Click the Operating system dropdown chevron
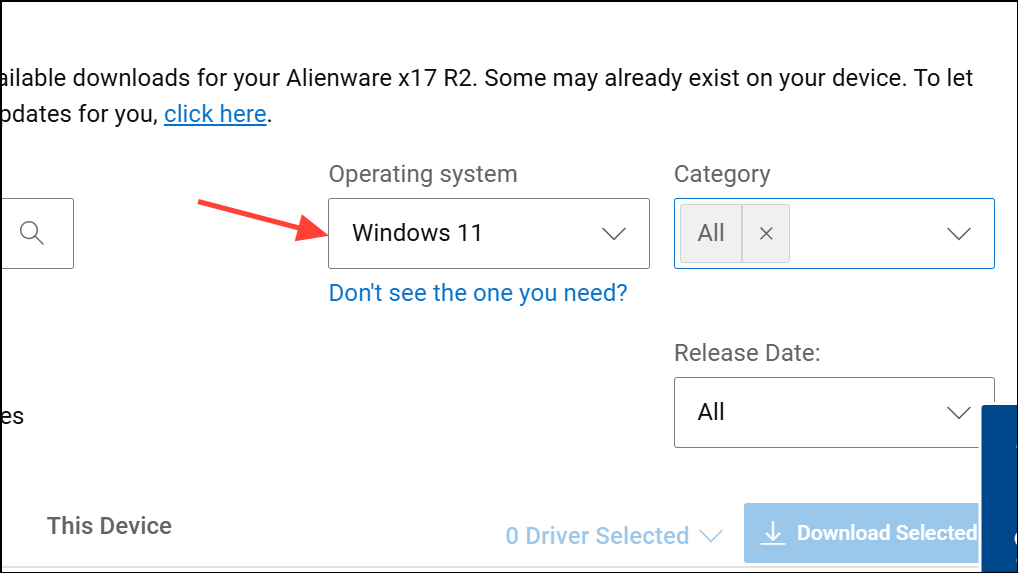1018x573 pixels. (x=613, y=234)
